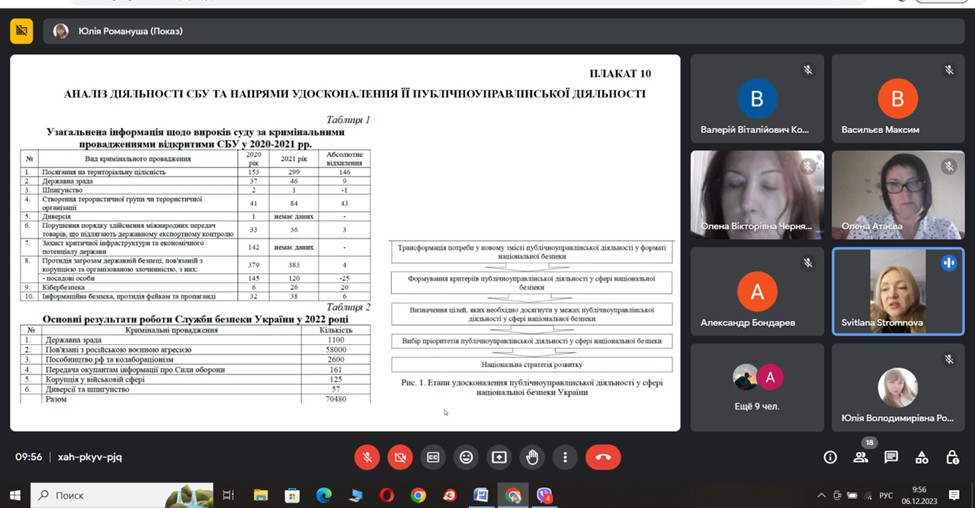Open File Explorer from taskbar
This screenshot has width=975, height=508.
click(261, 496)
